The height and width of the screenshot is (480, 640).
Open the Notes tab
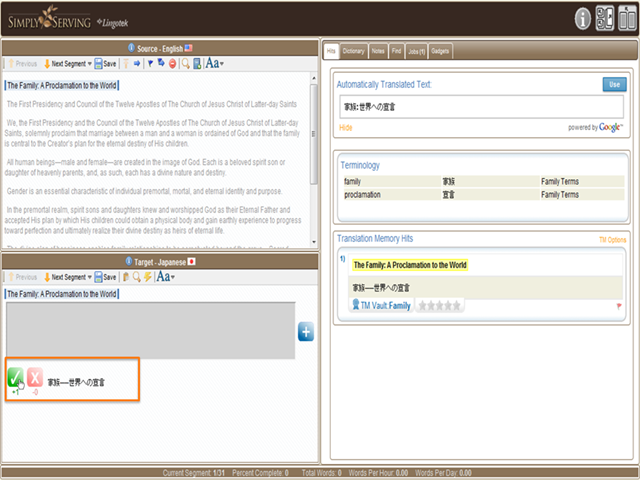click(x=378, y=51)
